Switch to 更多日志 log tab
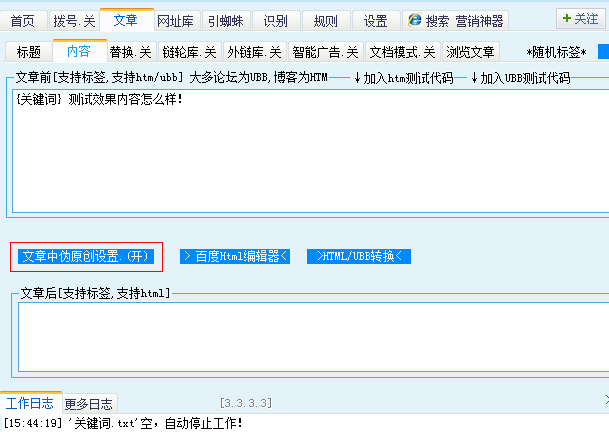The width and height of the screenshot is (609, 432). tap(89, 404)
